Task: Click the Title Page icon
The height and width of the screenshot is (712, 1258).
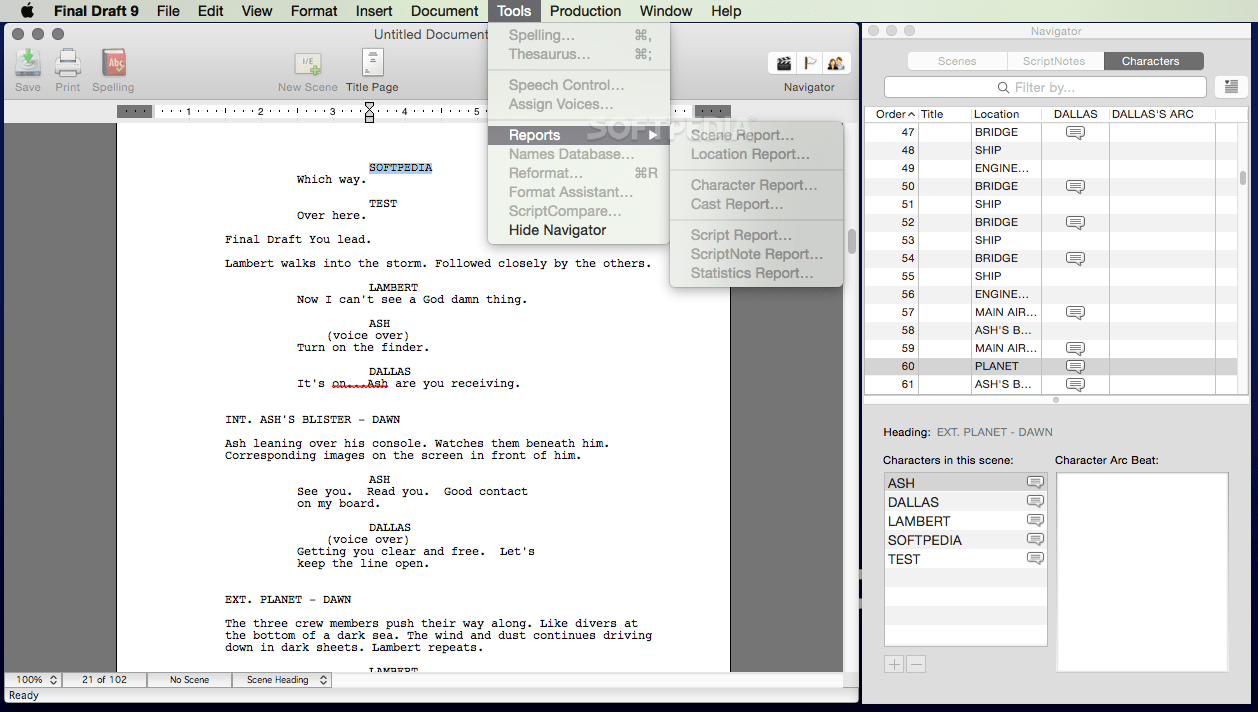Action: [372, 63]
